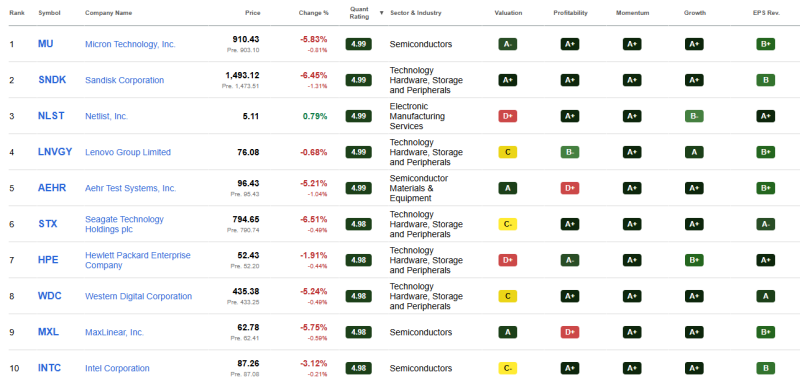
Task: Click MXL's A Valuation badge
Action: coord(508,332)
